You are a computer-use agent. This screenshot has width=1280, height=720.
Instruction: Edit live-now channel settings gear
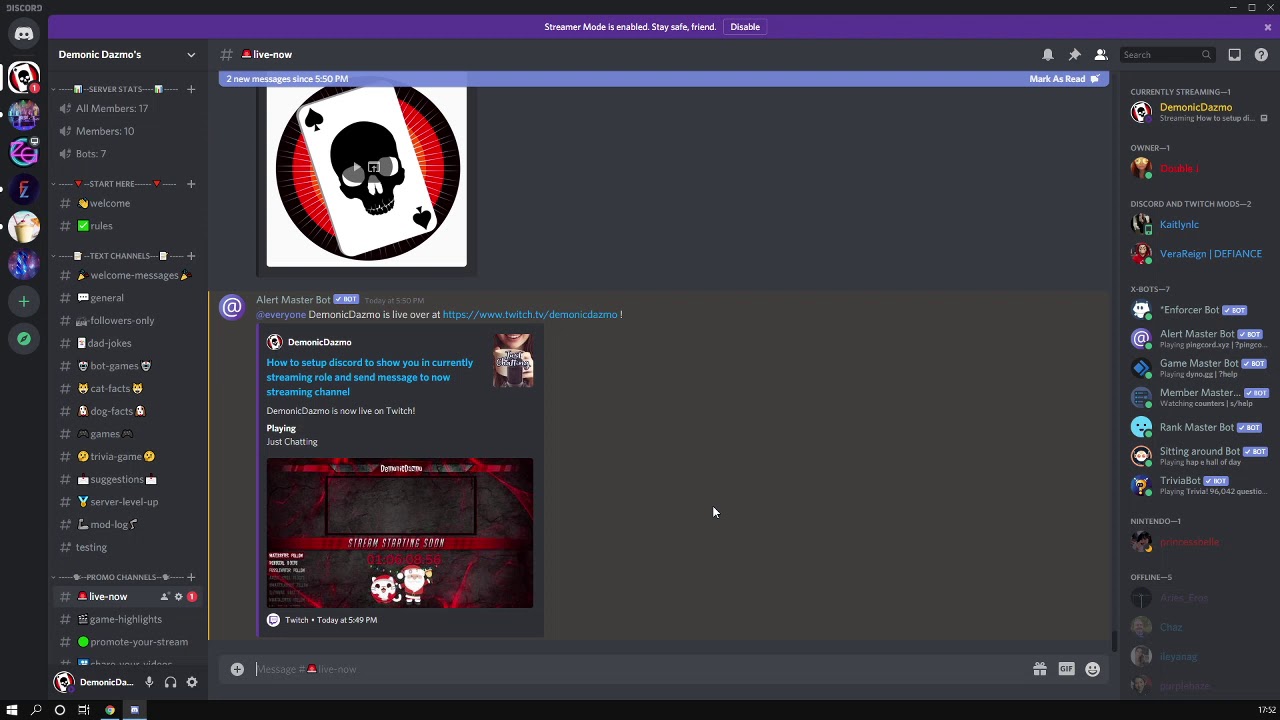[178, 597]
